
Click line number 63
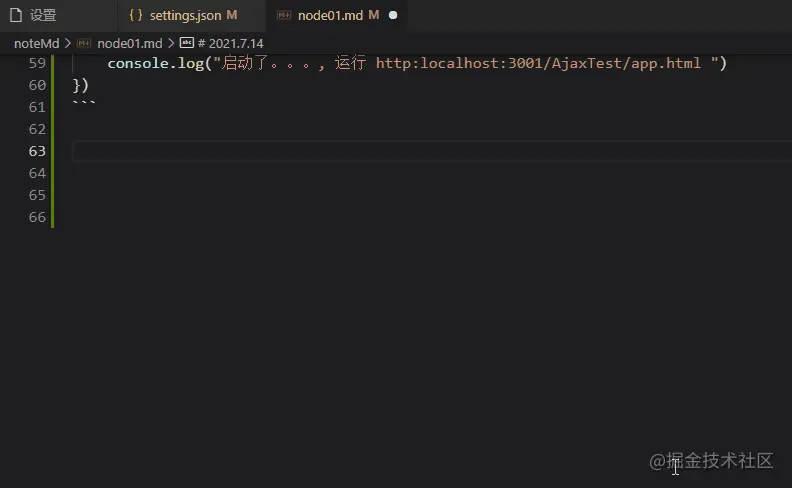37,151
